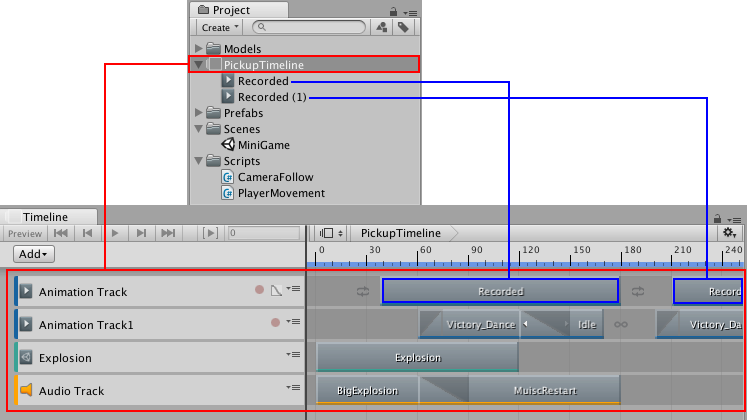This screenshot has height=420, width=747.
Task: Select the CameraFollow script
Action: coord(275,177)
